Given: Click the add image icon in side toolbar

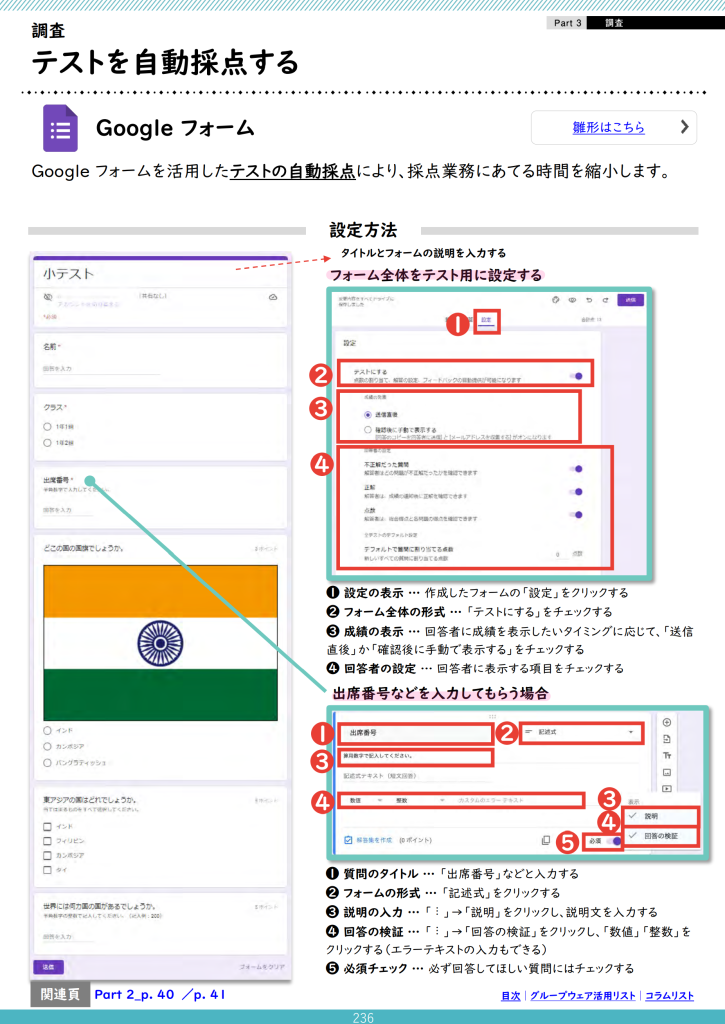Looking at the screenshot, I should [667, 772].
